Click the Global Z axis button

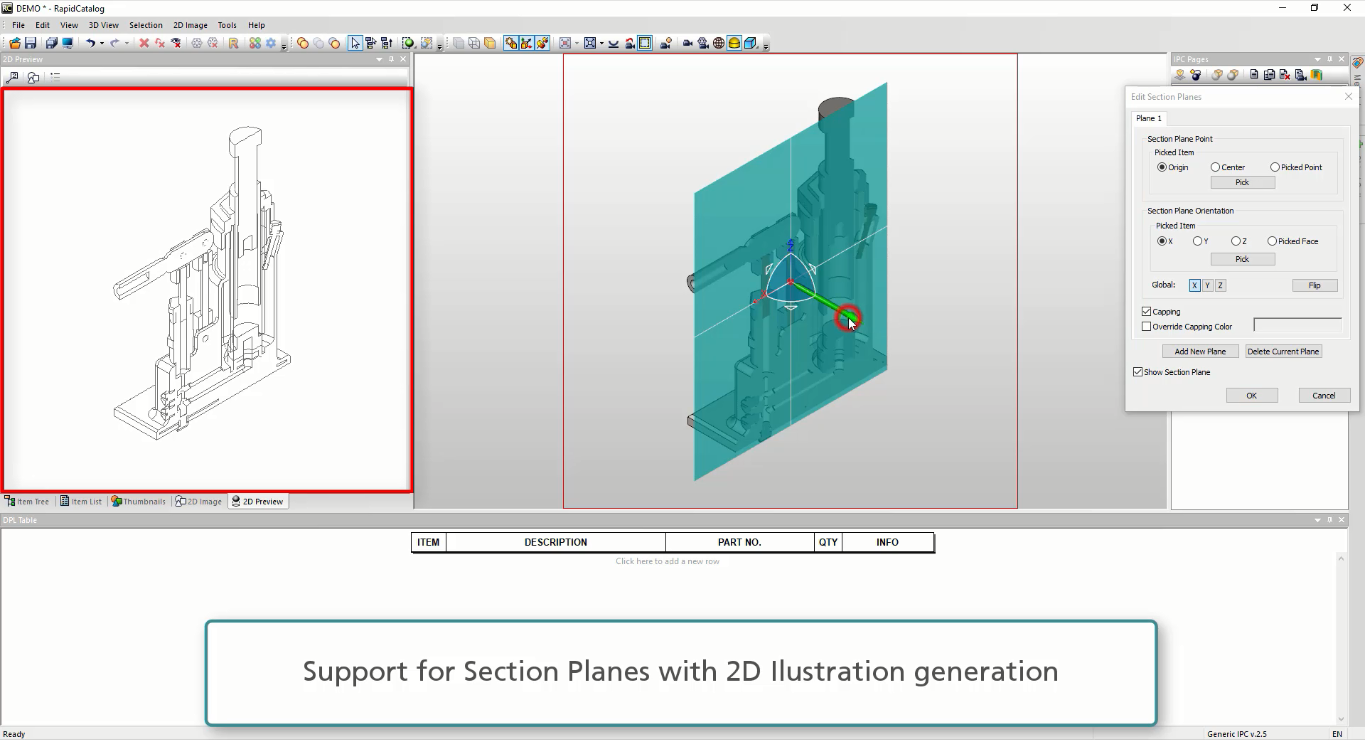(x=1221, y=285)
